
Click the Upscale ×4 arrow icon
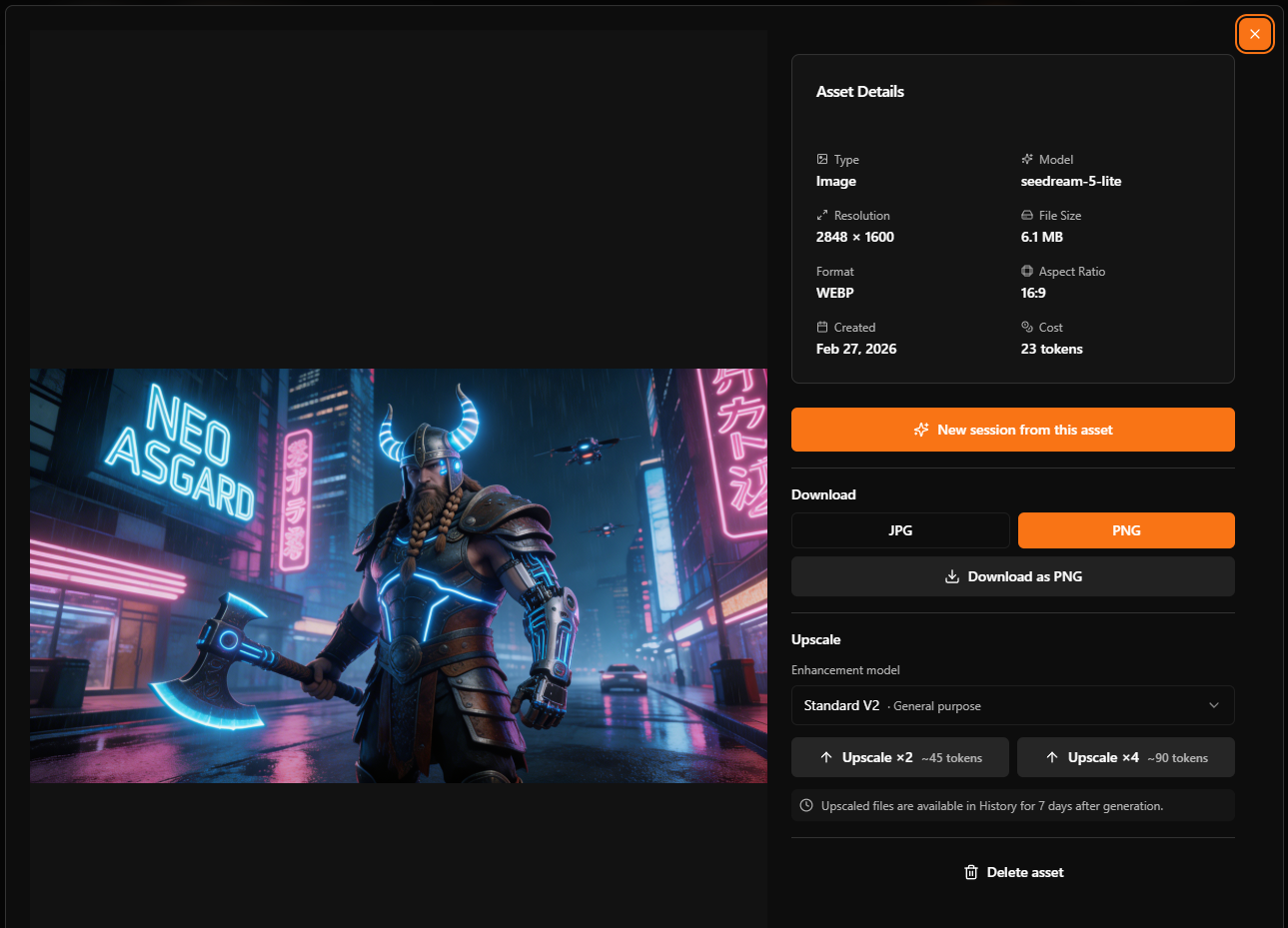pos(1052,757)
